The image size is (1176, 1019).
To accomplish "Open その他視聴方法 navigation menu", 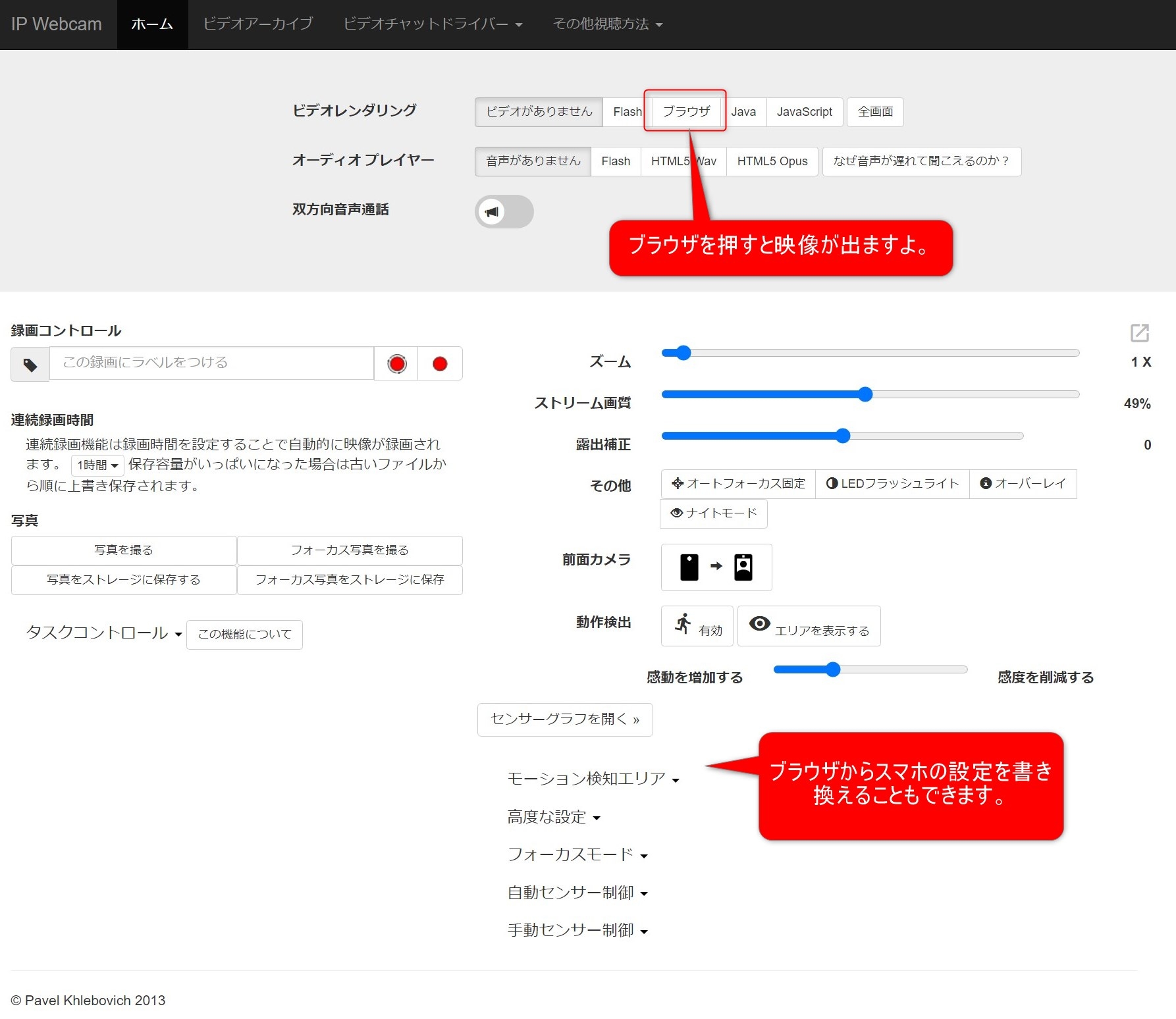I will click(607, 24).
